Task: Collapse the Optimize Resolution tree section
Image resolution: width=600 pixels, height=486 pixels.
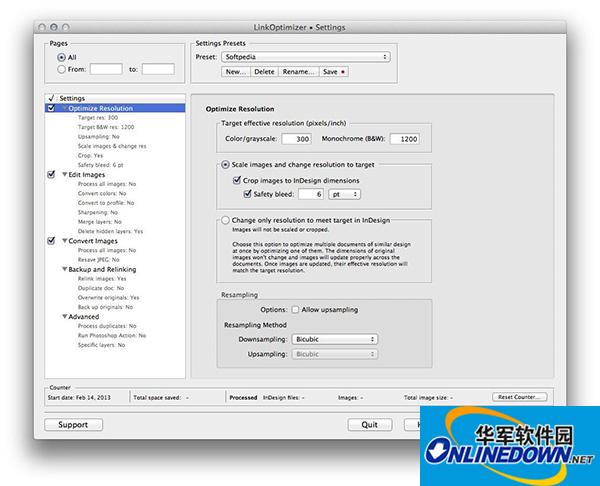Action: point(65,108)
